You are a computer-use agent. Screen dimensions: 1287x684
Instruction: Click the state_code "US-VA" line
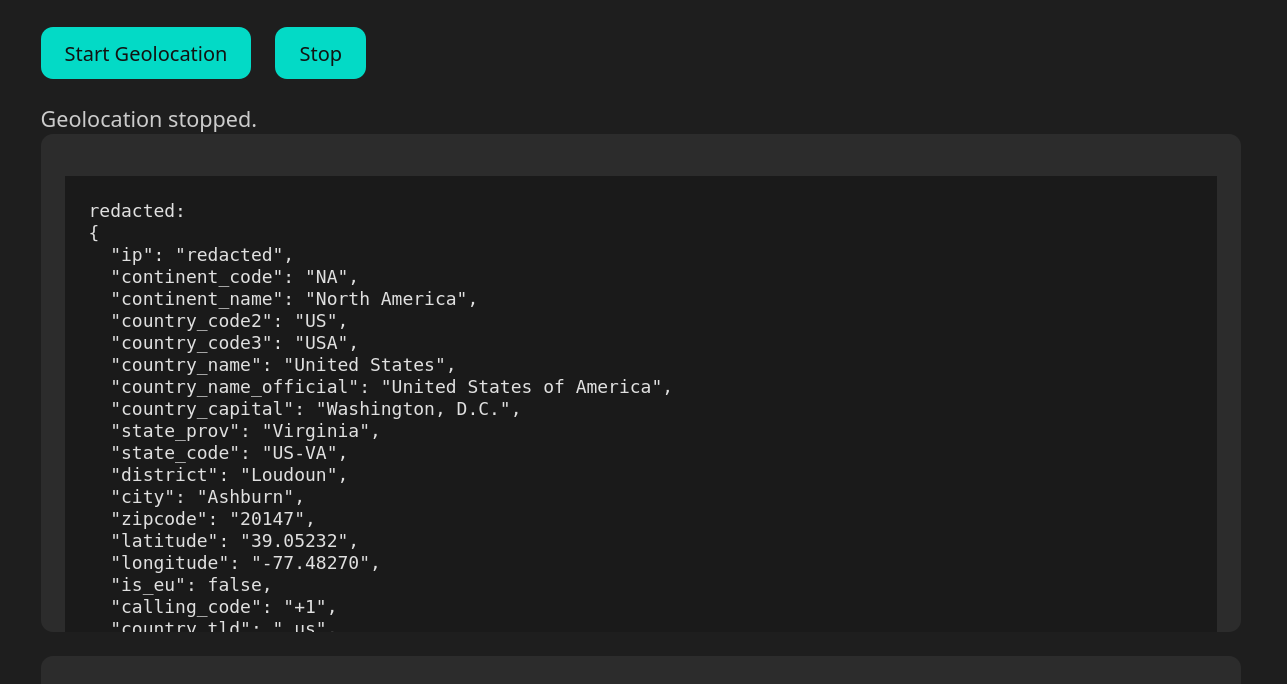tap(229, 452)
